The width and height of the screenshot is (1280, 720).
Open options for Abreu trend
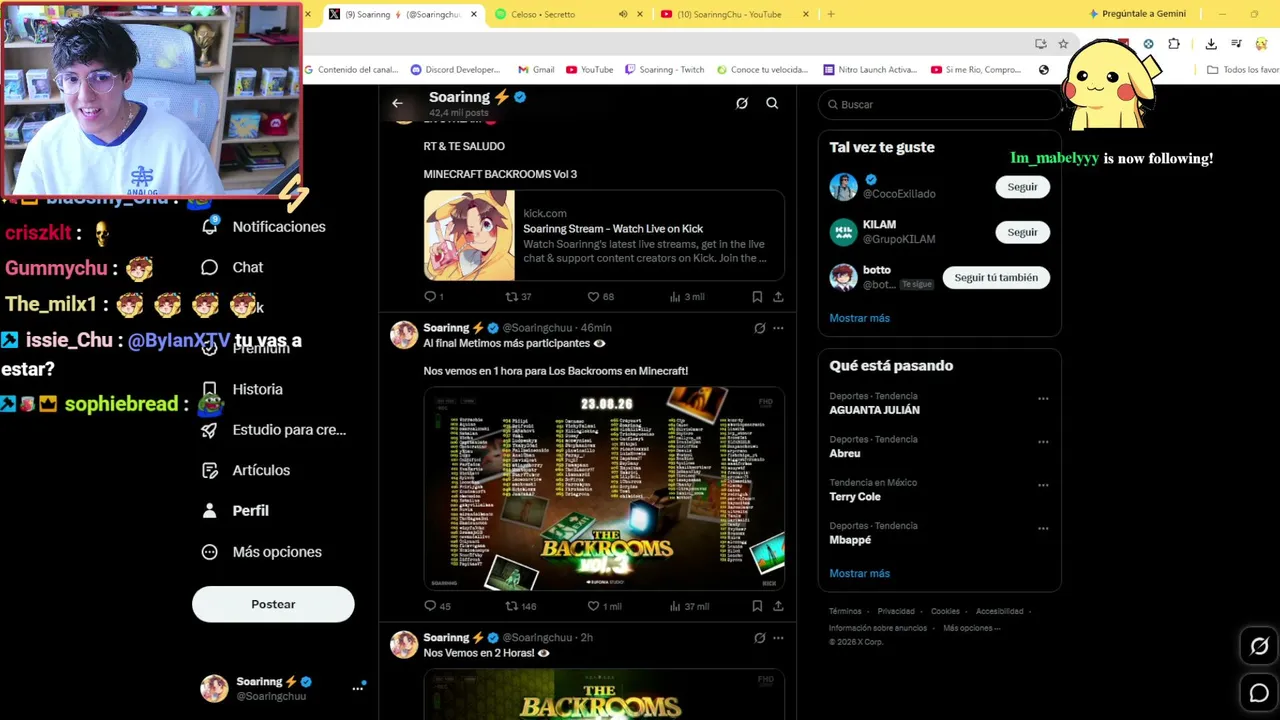1043,442
